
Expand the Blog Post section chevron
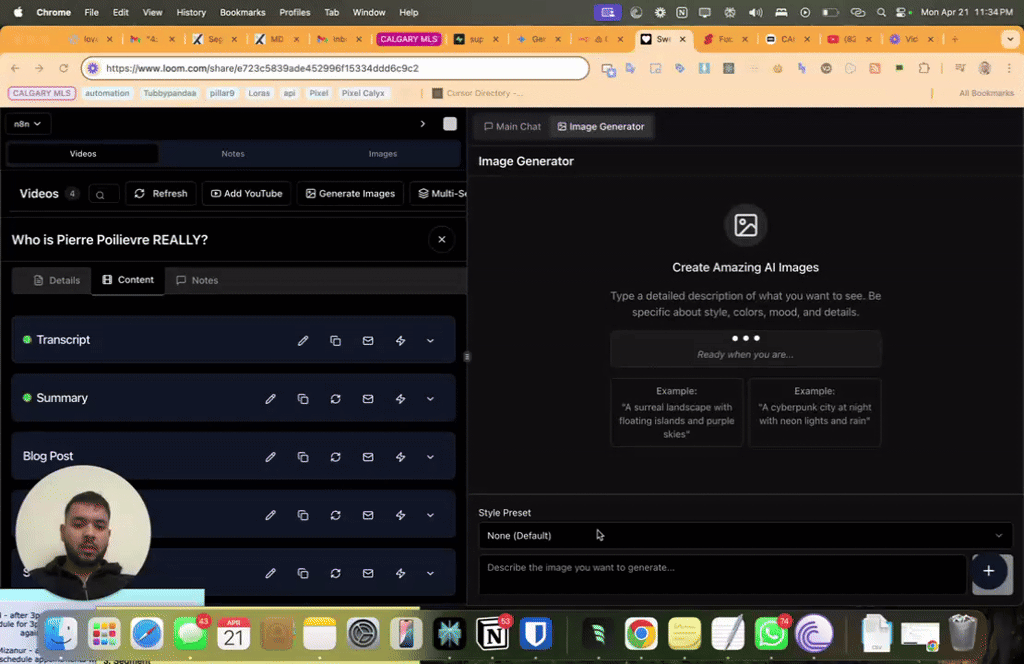430,457
